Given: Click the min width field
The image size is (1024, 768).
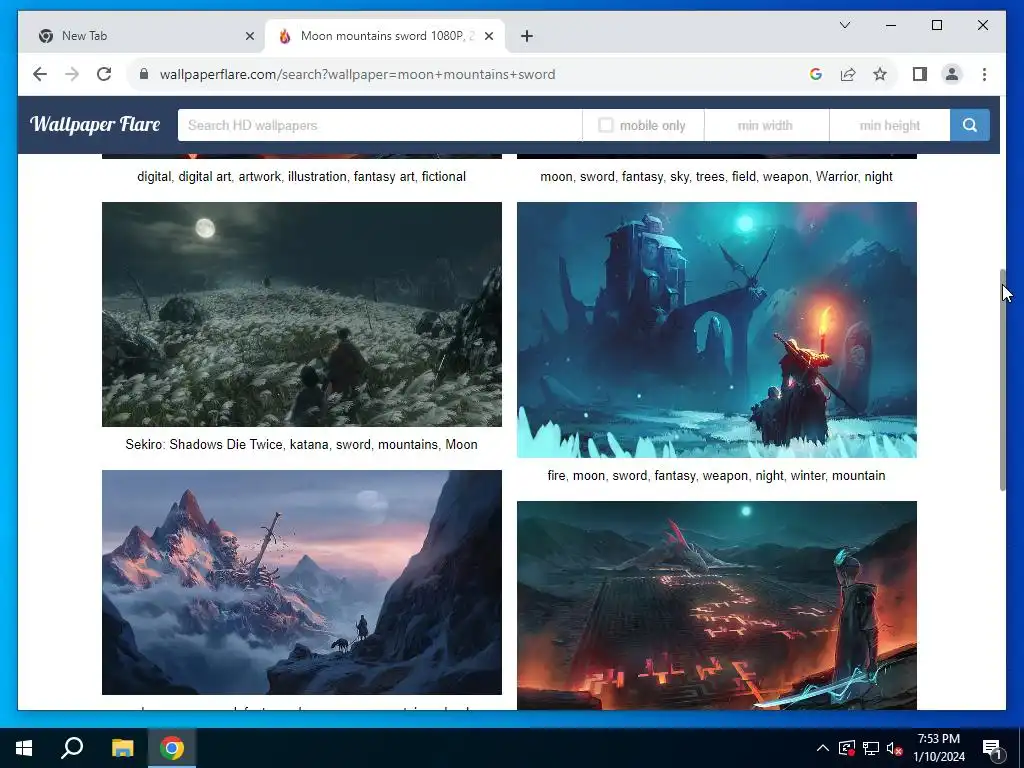Looking at the screenshot, I should 766,125.
